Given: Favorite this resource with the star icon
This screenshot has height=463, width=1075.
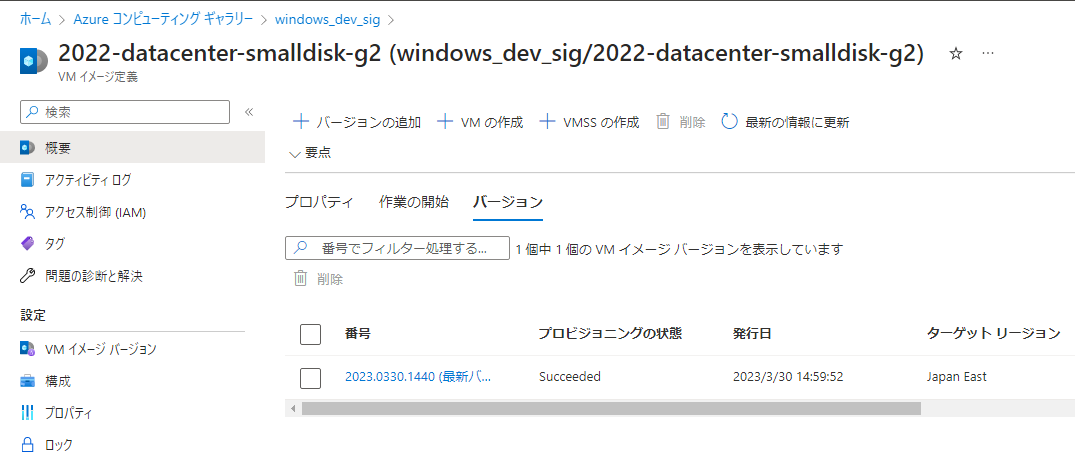Looking at the screenshot, I should (956, 54).
